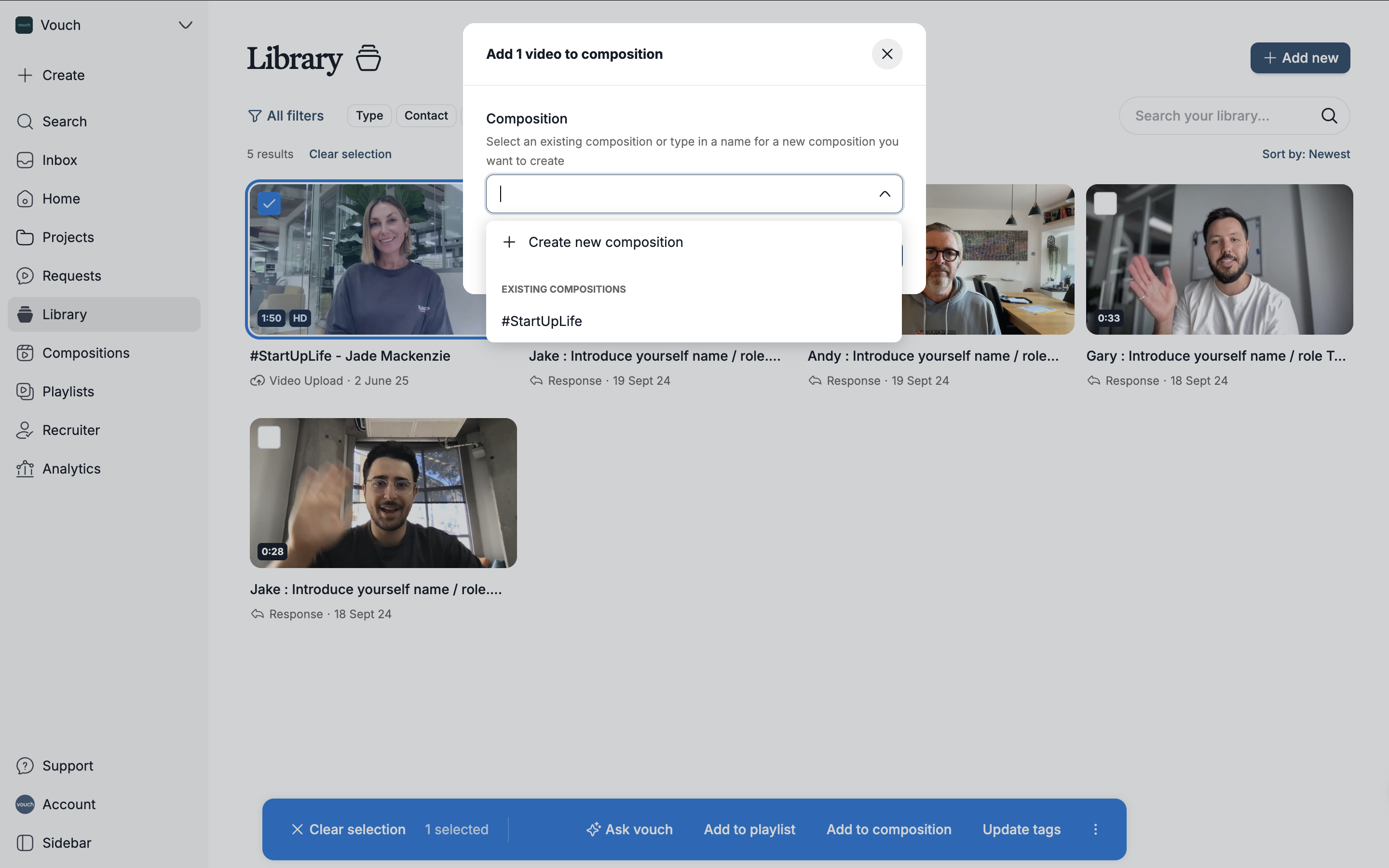Uncheck the Jade Mackenzie video checkbox
The width and height of the screenshot is (1389, 868).
tap(269, 203)
